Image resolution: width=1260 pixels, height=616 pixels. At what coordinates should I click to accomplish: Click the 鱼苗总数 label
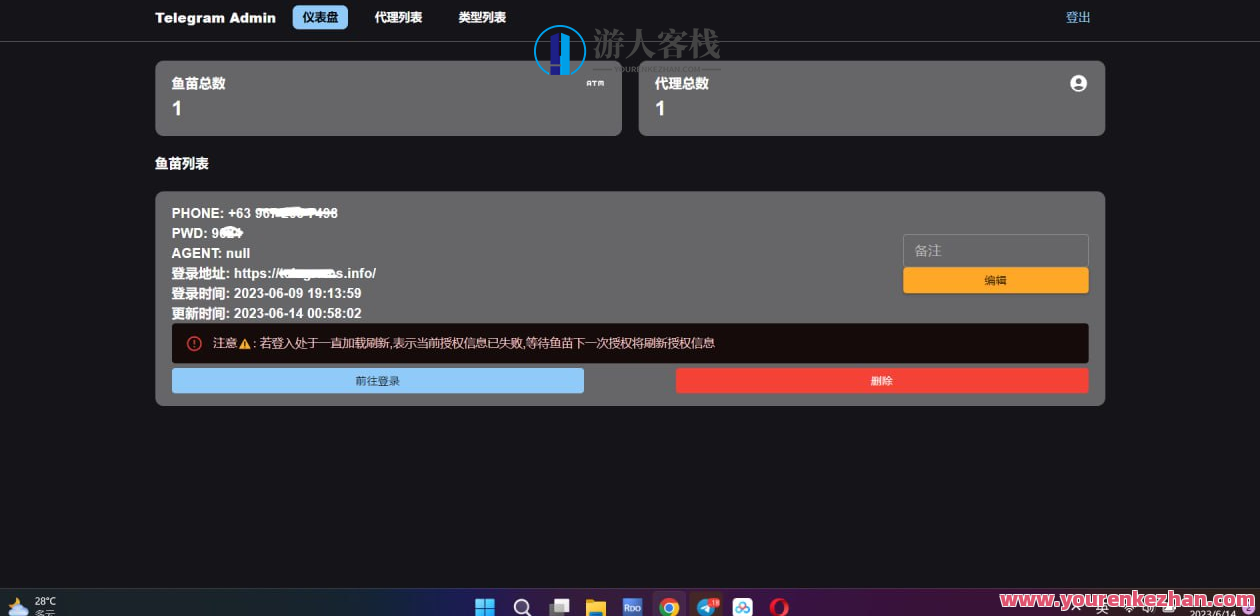click(198, 83)
